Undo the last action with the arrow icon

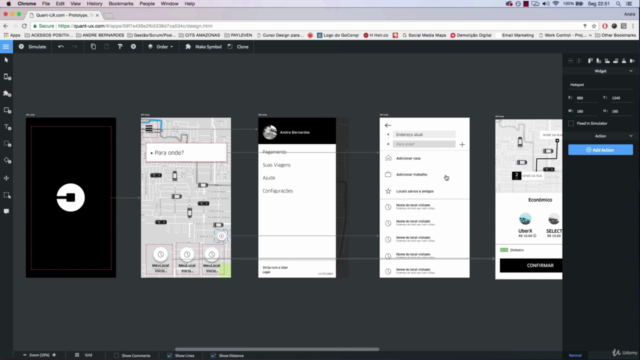pyautogui.click(x=61, y=47)
